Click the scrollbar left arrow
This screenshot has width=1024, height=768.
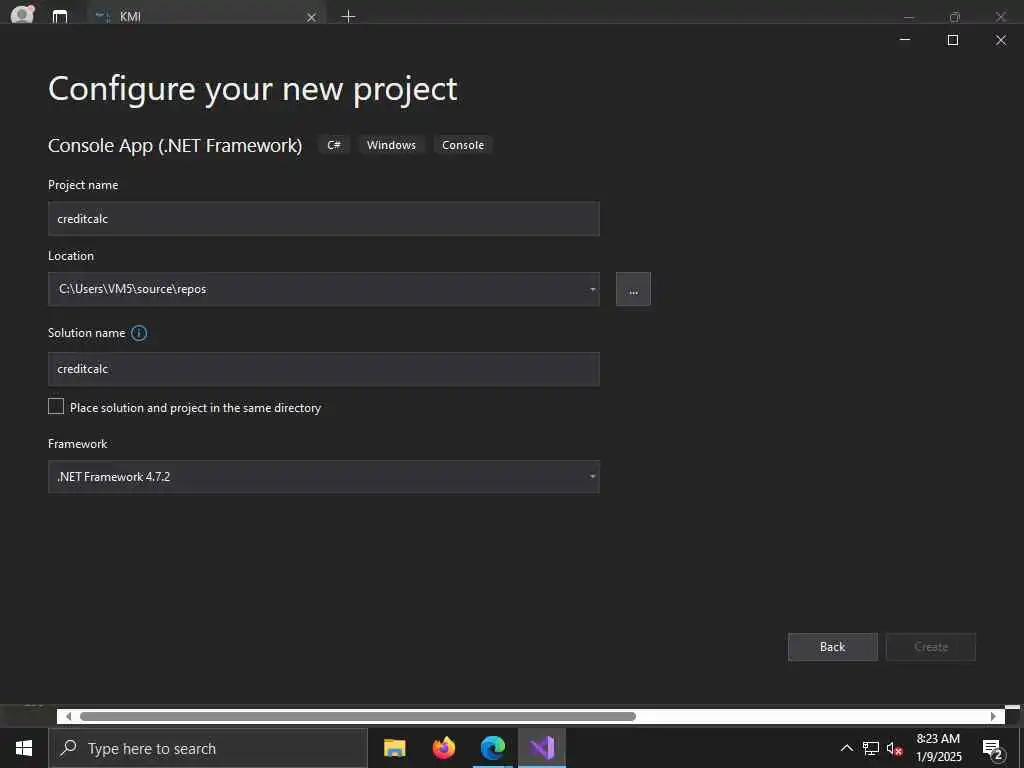68,716
